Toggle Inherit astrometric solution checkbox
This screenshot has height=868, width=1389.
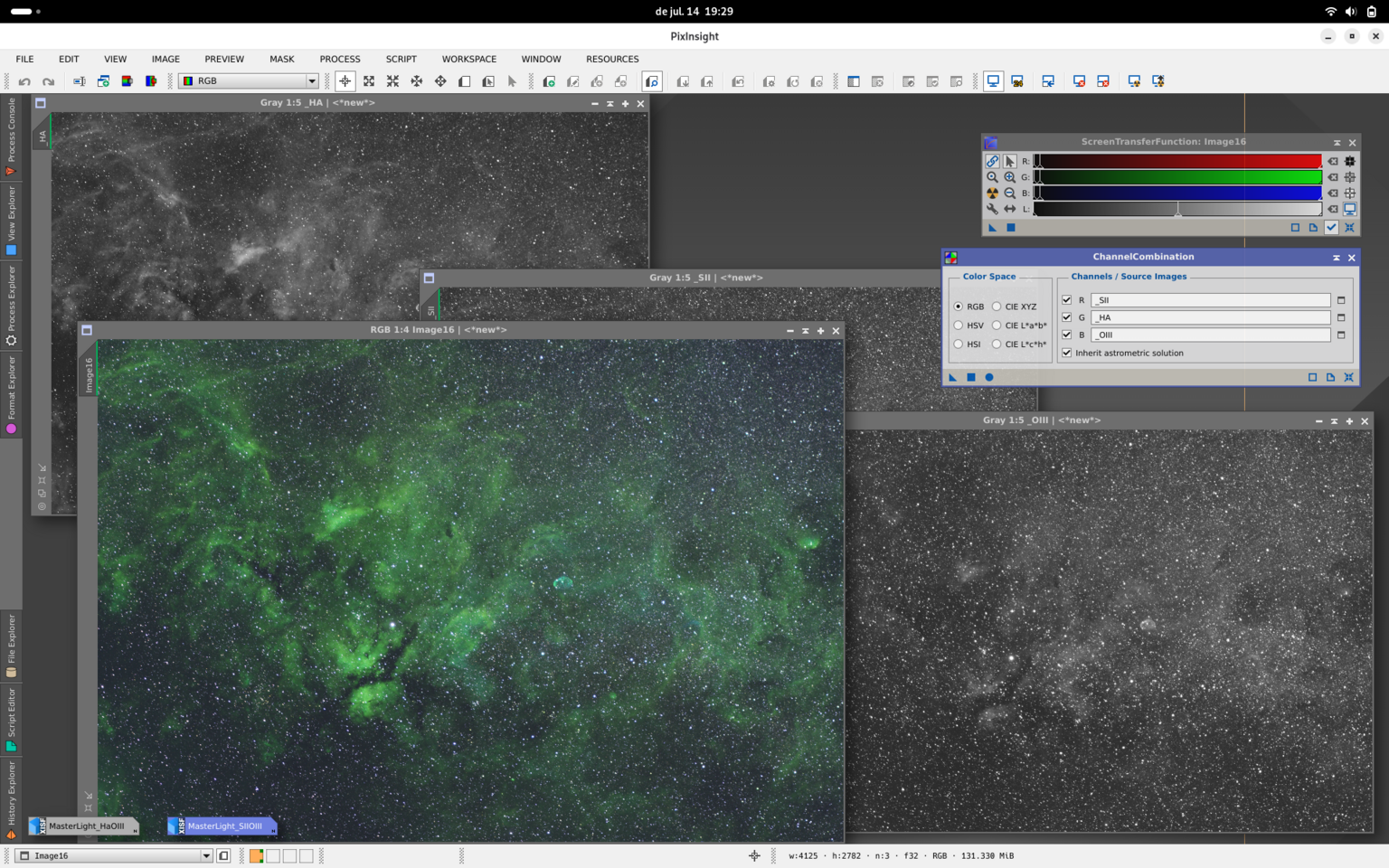[x=1067, y=354]
